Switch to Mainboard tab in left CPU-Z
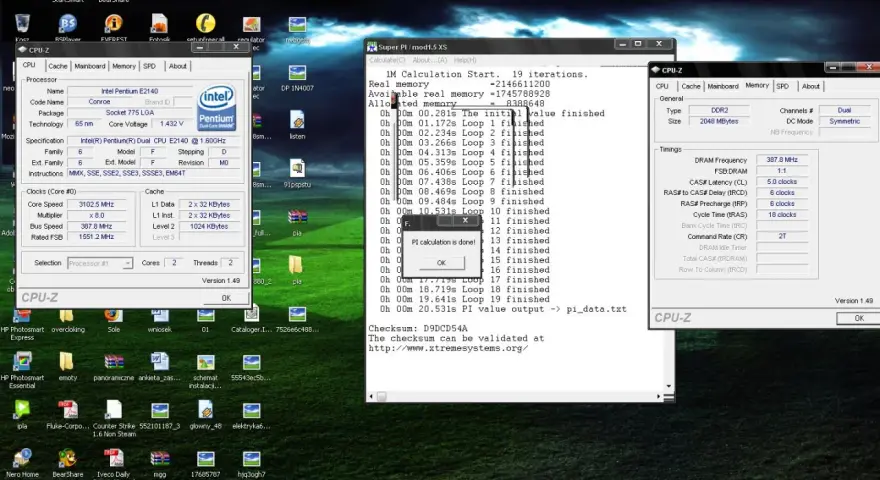The width and height of the screenshot is (880, 480). tap(90, 66)
